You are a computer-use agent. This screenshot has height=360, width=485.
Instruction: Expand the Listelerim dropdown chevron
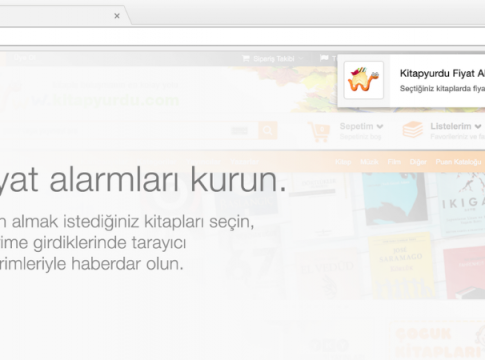pyautogui.click(x=478, y=126)
